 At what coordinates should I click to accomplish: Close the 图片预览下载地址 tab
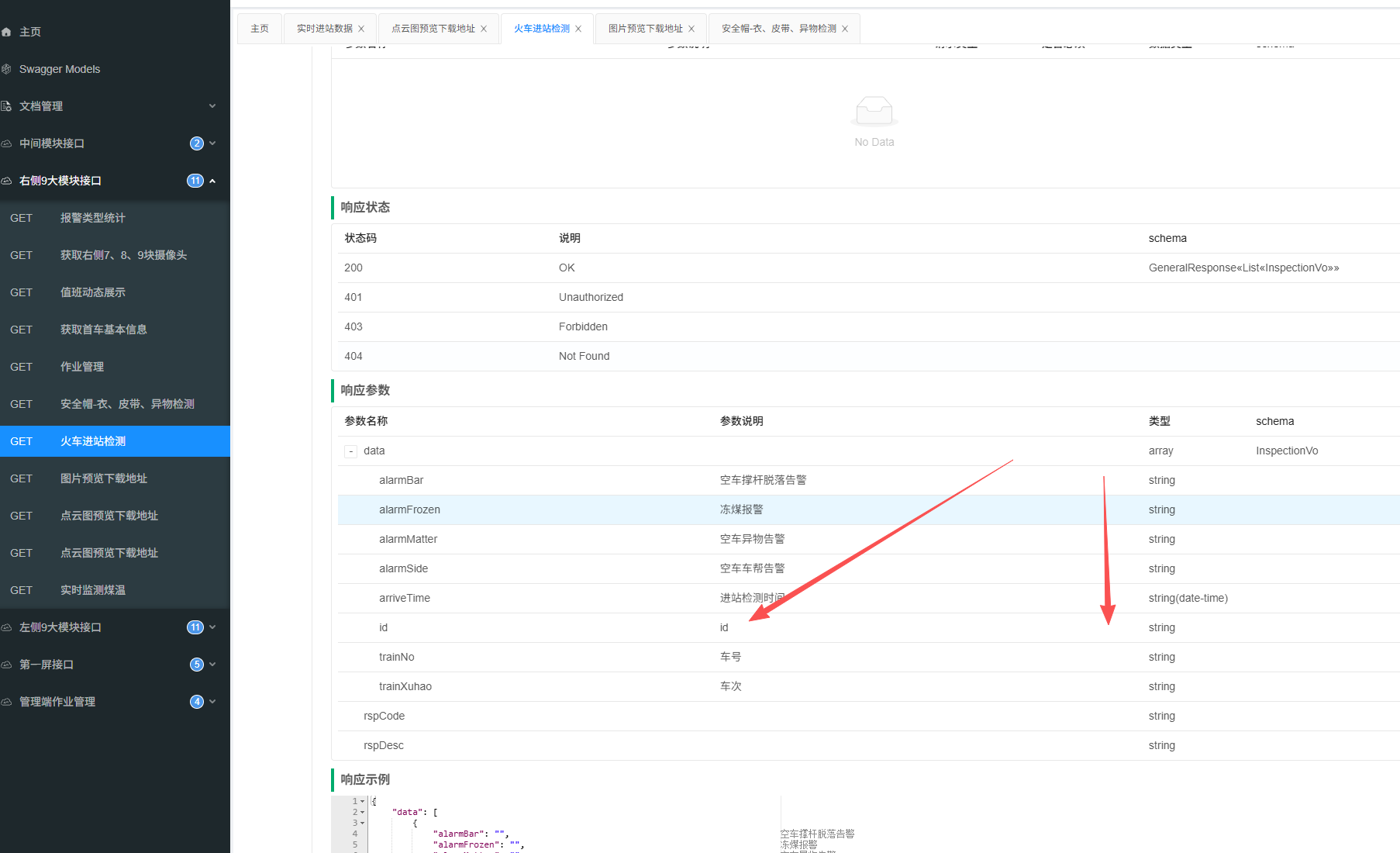691,29
